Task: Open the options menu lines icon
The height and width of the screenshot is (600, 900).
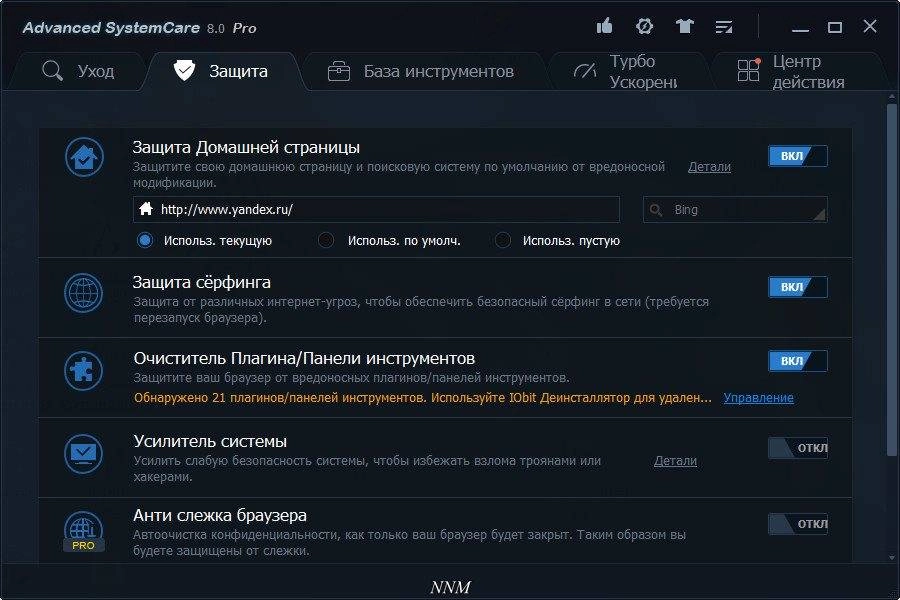Action: [x=724, y=26]
